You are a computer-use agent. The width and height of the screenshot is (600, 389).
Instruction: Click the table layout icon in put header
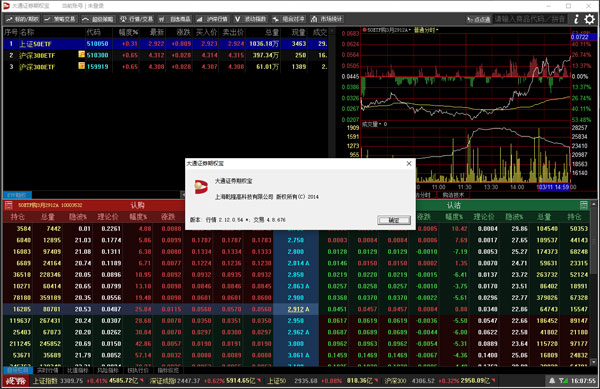point(583,205)
